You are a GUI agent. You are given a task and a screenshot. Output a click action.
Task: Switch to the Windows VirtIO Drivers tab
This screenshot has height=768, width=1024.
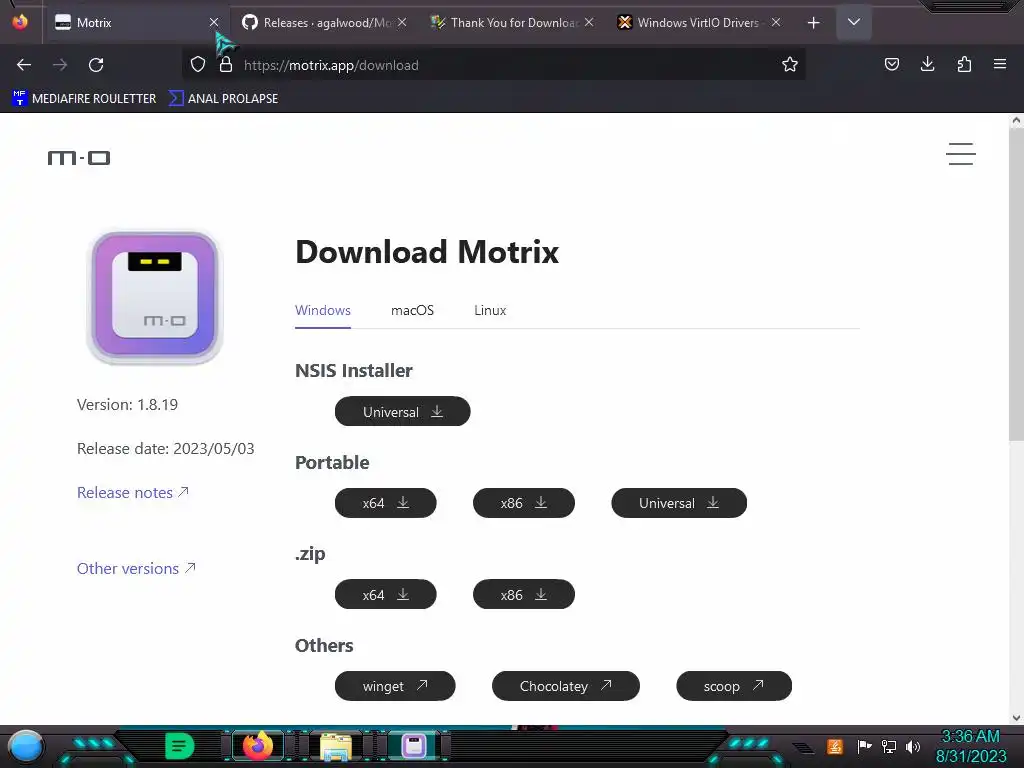699,23
